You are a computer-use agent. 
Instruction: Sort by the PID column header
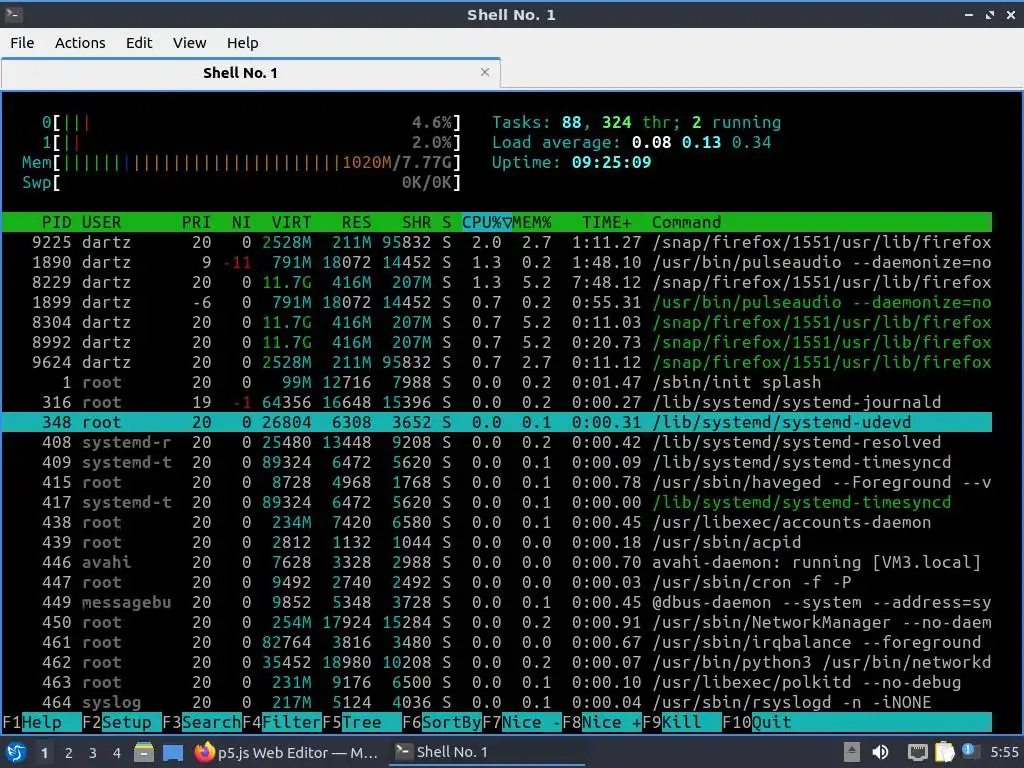pyautogui.click(x=56, y=222)
